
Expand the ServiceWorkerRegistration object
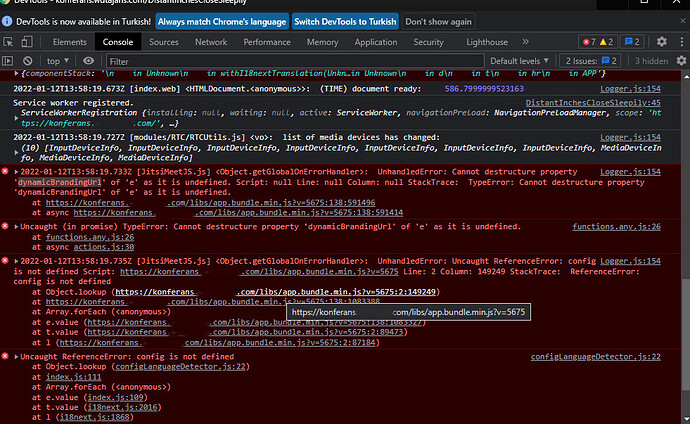tap(16, 118)
